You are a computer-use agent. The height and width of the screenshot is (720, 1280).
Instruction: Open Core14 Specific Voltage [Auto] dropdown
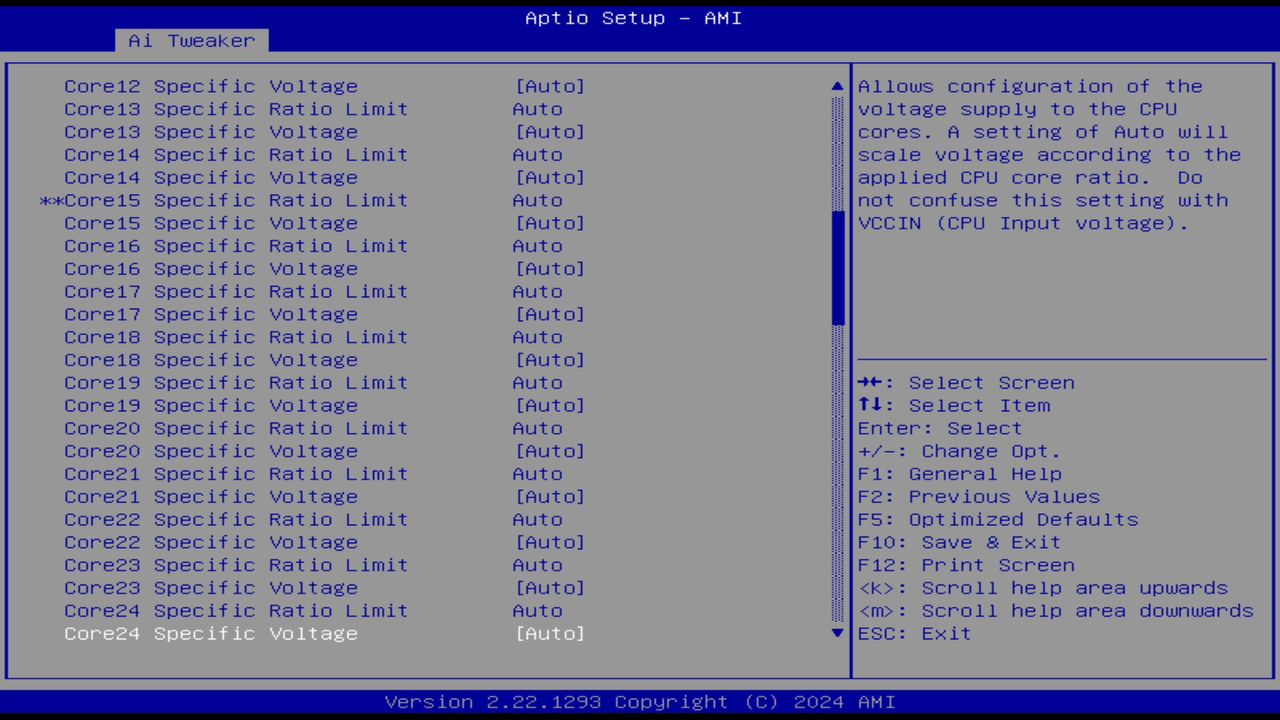click(x=550, y=178)
